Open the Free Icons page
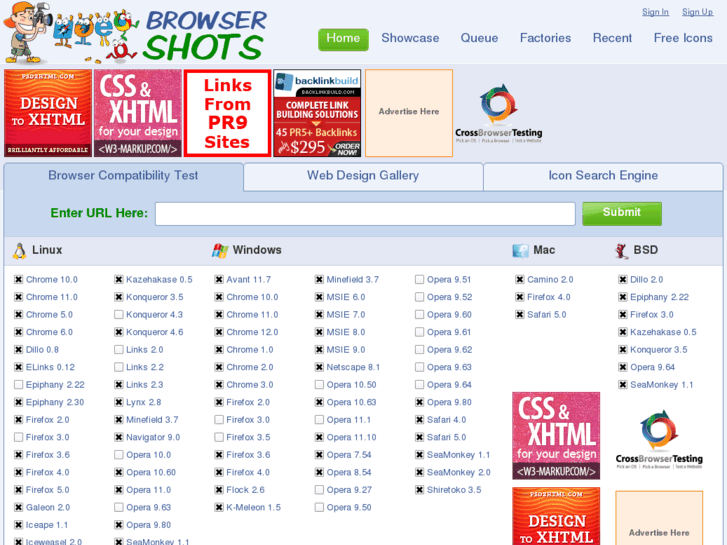Image resolution: width=727 pixels, height=545 pixels. click(x=683, y=38)
